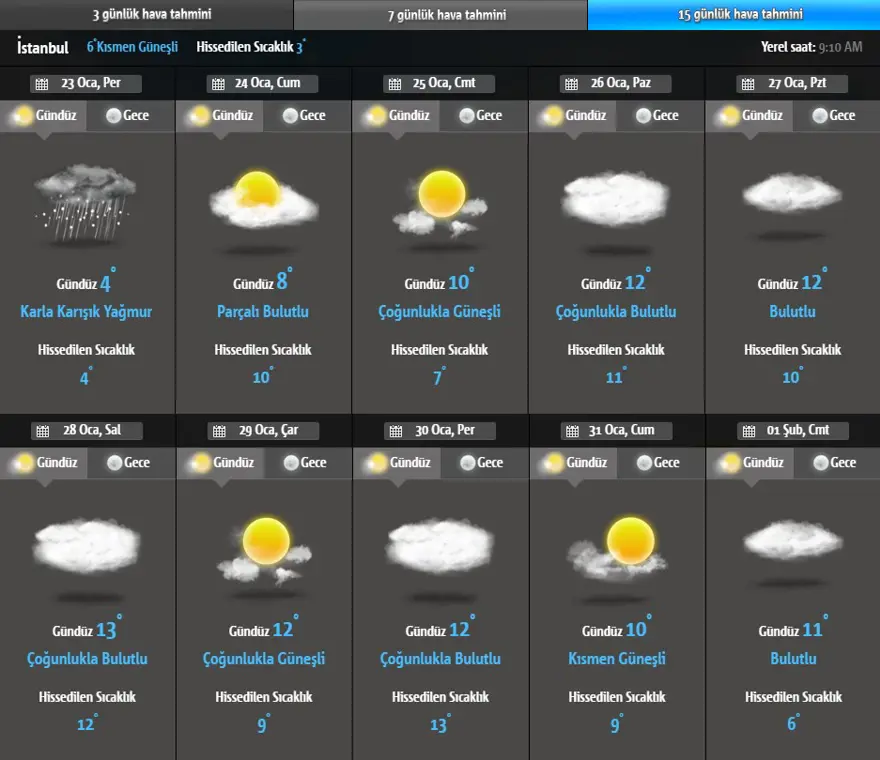Click the partly sunny icon for 31 Oca
This screenshot has height=760, width=880.
pyautogui.click(x=617, y=548)
